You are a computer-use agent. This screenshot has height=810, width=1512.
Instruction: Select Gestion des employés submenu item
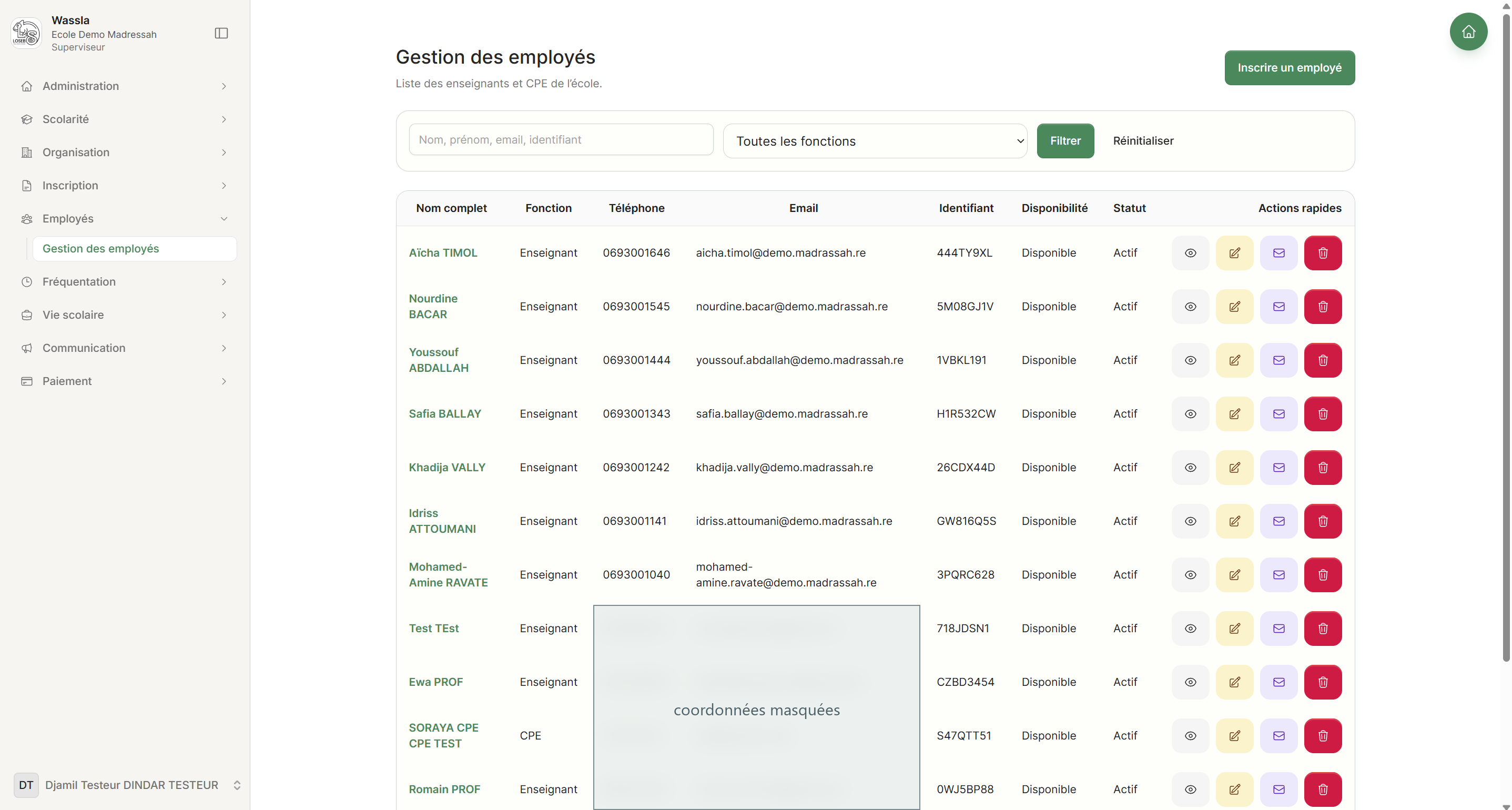(x=135, y=249)
